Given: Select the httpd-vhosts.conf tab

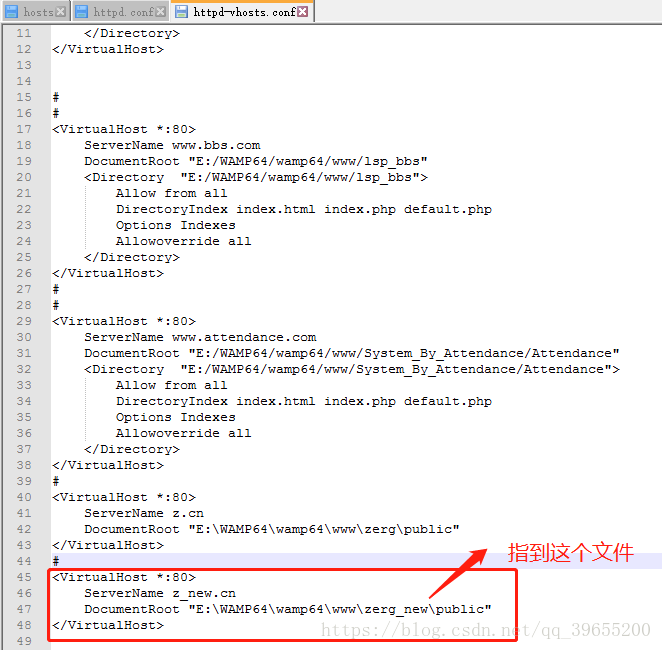Looking at the screenshot, I should 242,12.
